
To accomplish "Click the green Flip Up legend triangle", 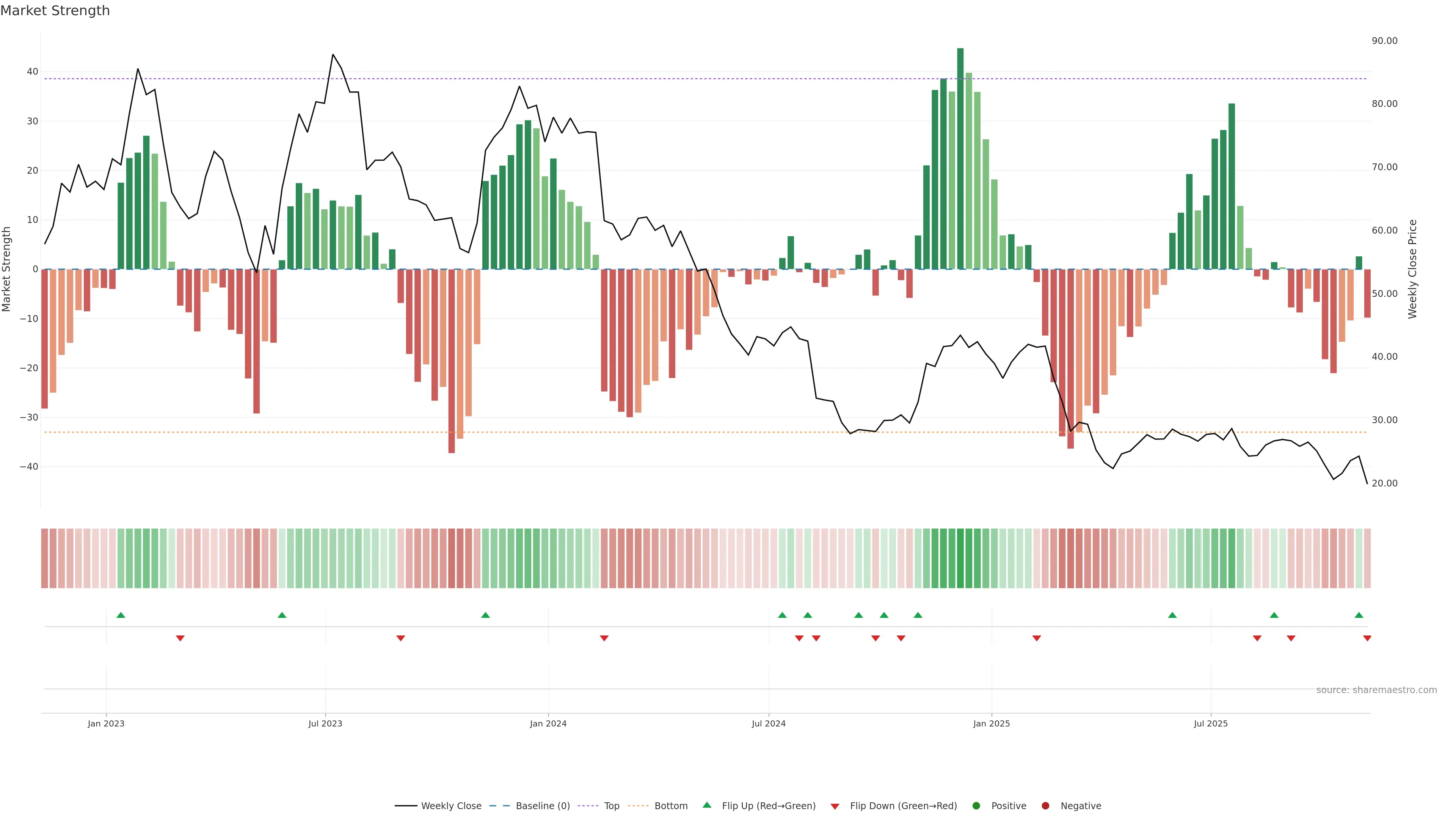I will click(706, 805).
